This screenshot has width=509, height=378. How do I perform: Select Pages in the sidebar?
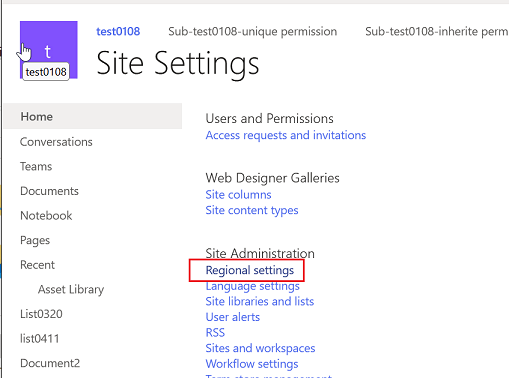pyautogui.click(x=35, y=240)
